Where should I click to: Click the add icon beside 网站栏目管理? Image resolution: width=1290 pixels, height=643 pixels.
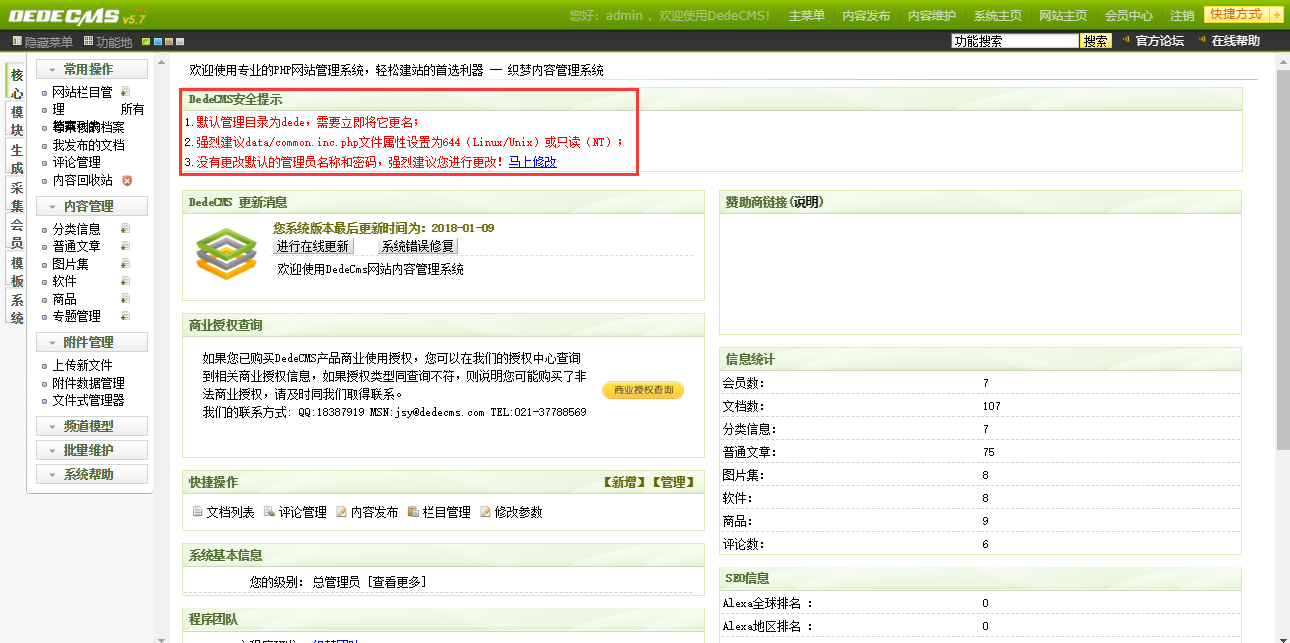(x=125, y=92)
